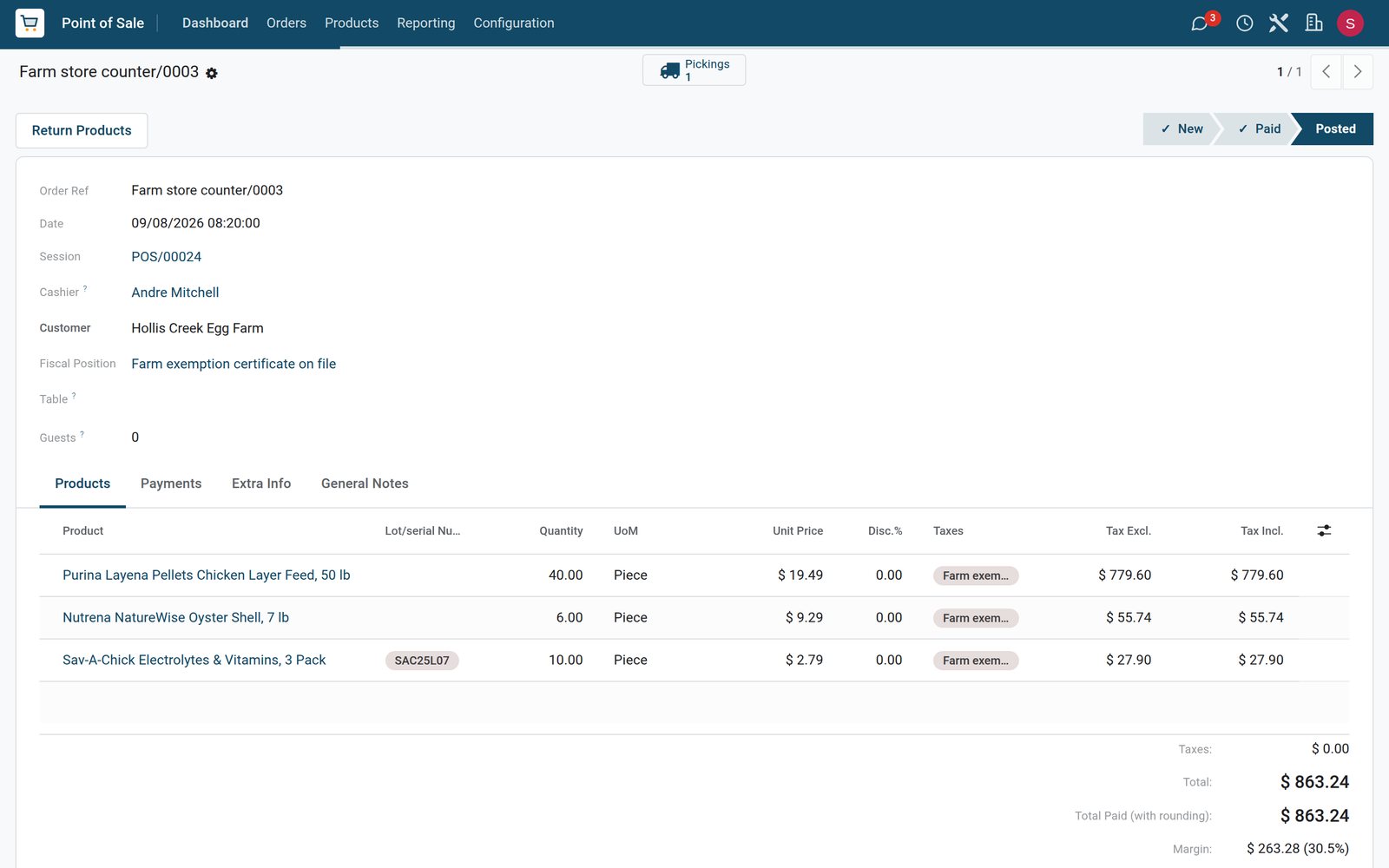Switch to the Payments tab
This screenshot has height=868, width=1389.
(x=171, y=483)
